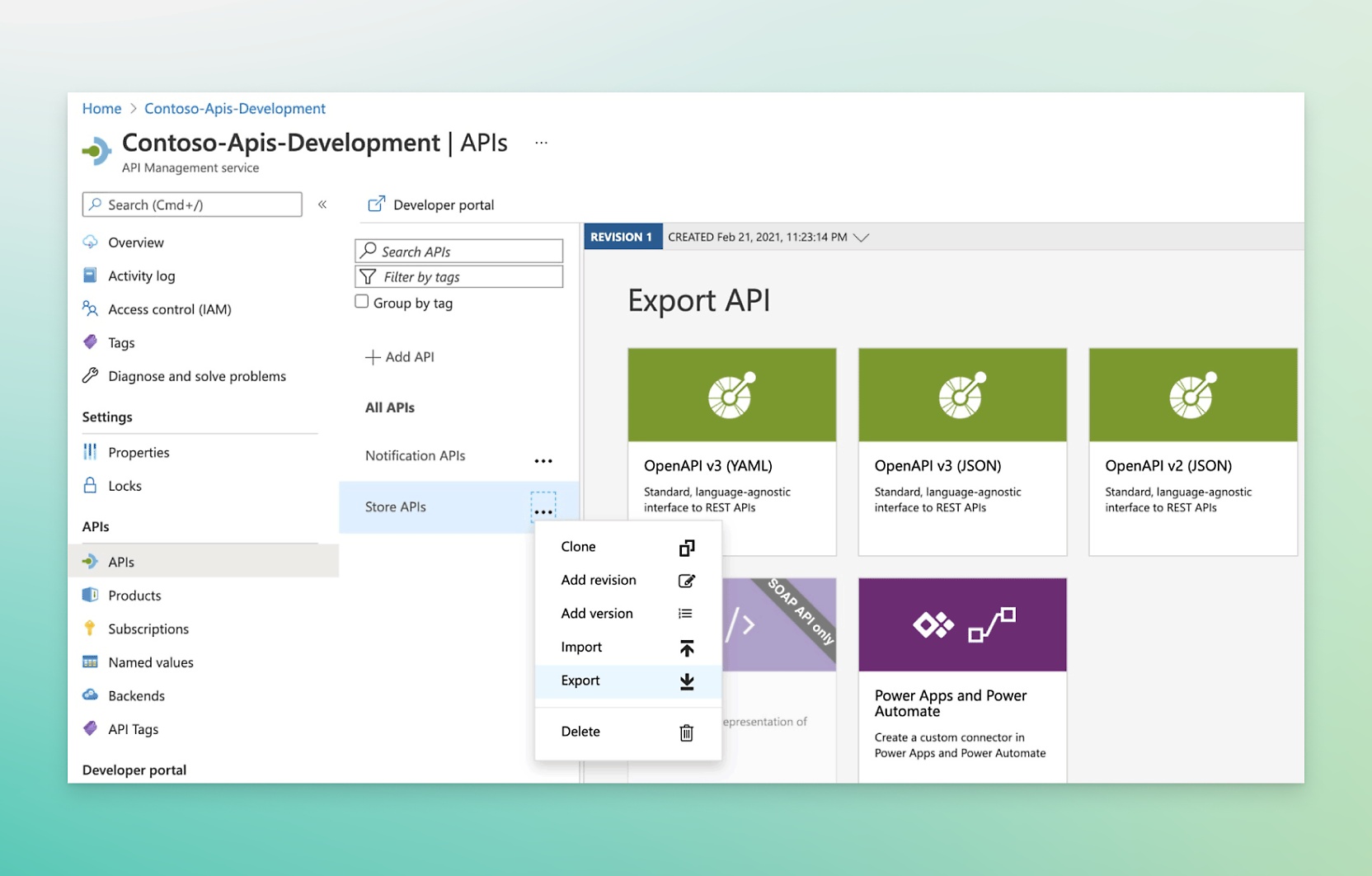This screenshot has width=1372, height=876.
Task: Click the Subscriptions key icon
Action: (91, 629)
